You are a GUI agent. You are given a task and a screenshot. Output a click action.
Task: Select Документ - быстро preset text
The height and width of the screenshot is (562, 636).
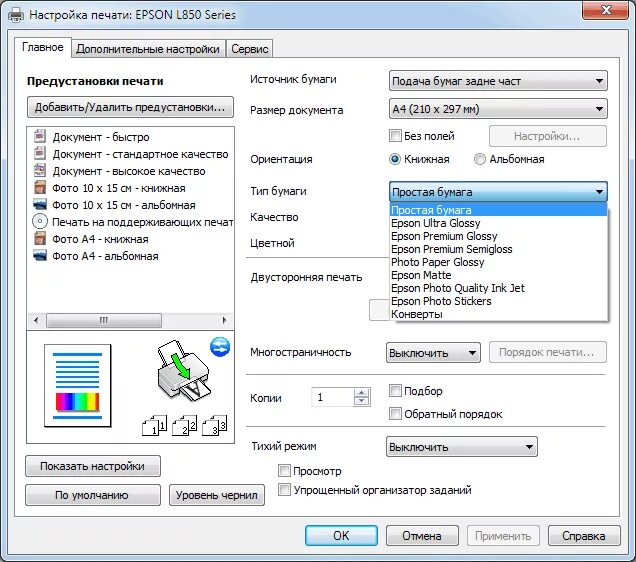point(101,137)
